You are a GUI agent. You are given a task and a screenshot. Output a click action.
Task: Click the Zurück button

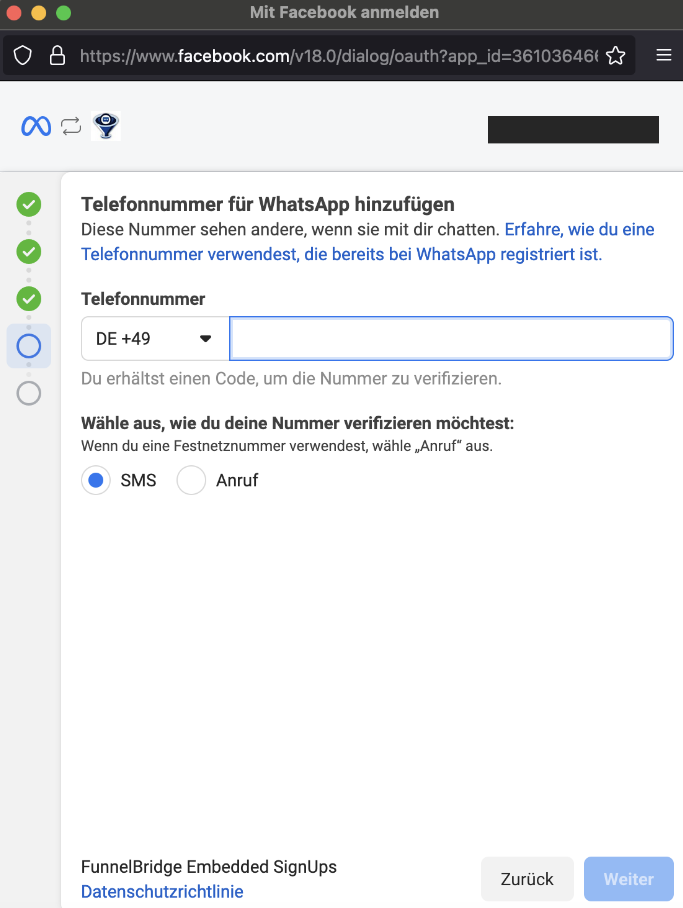click(527, 880)
